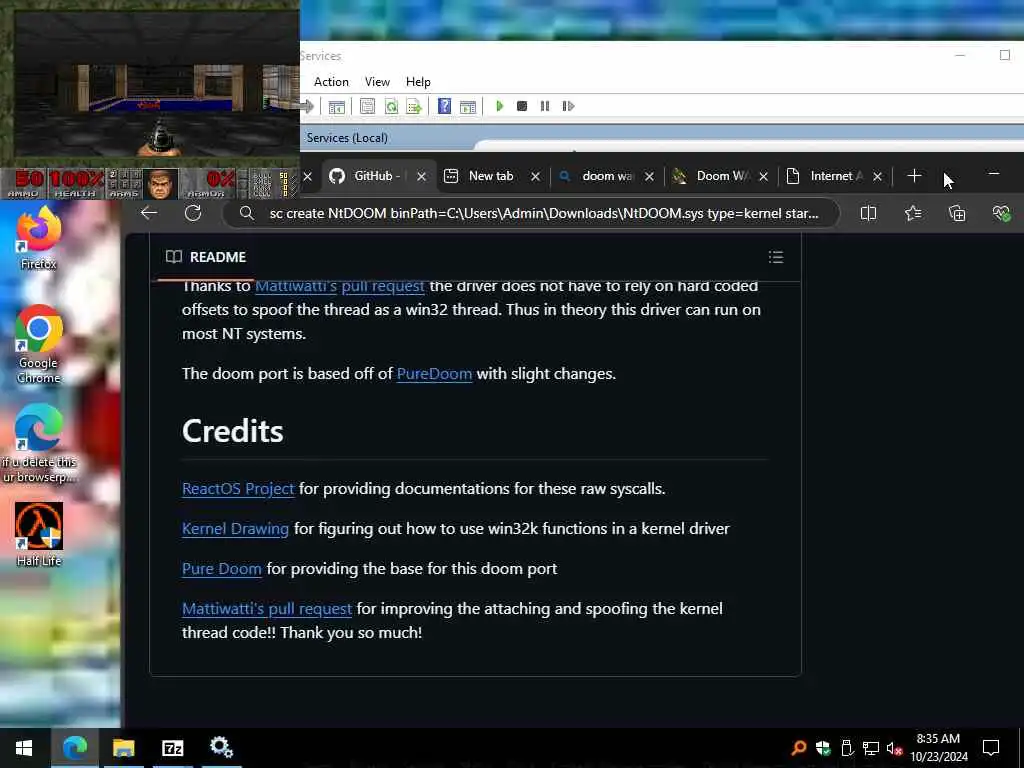Screen dimensions: 1024x768
Task: Open the Kernel Drawing link
Action: (235, 528)
